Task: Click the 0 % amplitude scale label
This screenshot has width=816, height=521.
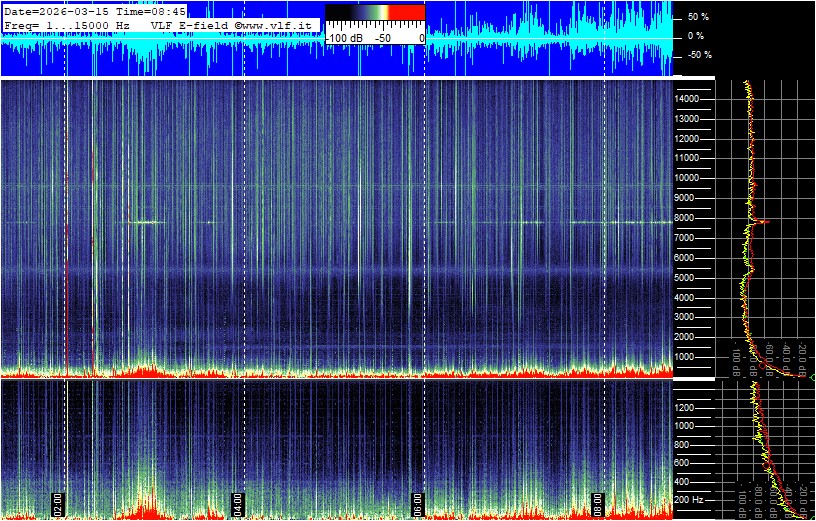Action: (697, 36)
